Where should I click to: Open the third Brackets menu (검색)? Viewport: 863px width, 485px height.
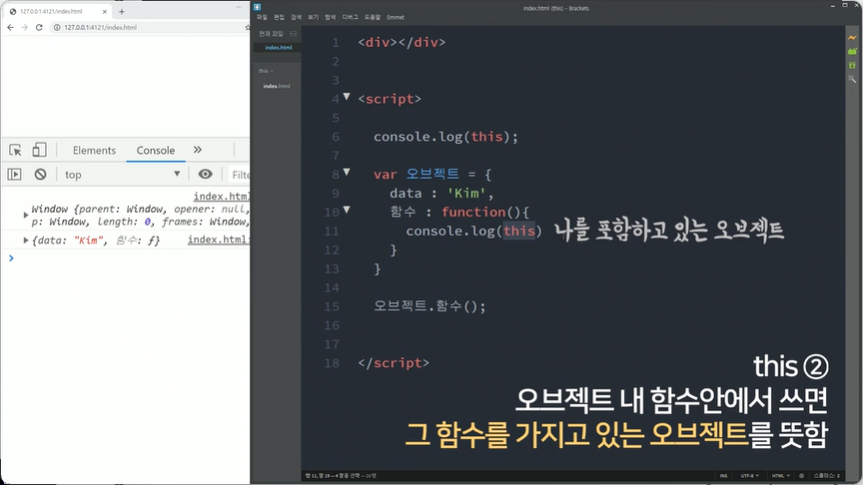296,18
